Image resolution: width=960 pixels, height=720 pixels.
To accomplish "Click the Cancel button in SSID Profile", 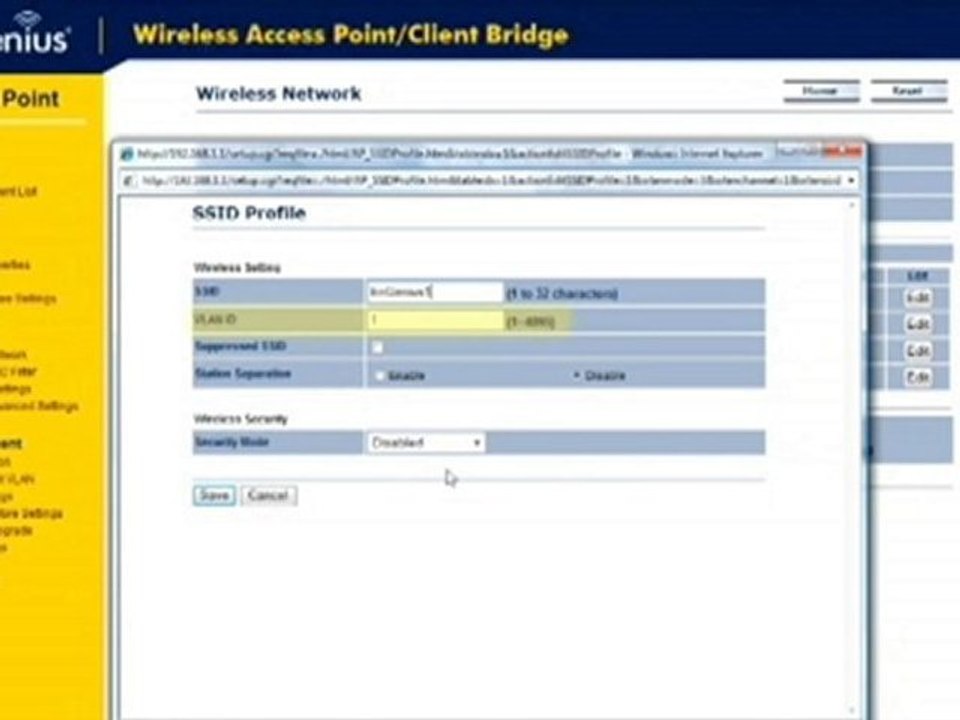I will (x=269, y=495).
